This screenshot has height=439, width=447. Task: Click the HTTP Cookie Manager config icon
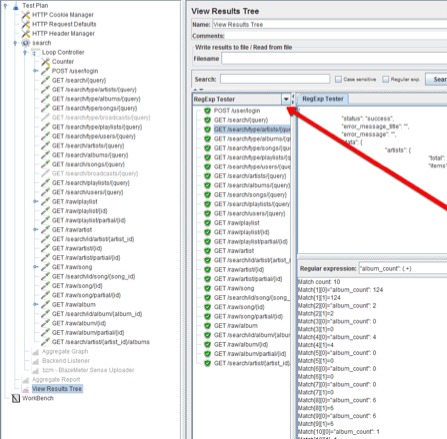pyautogui.click(x=26, y=15)
